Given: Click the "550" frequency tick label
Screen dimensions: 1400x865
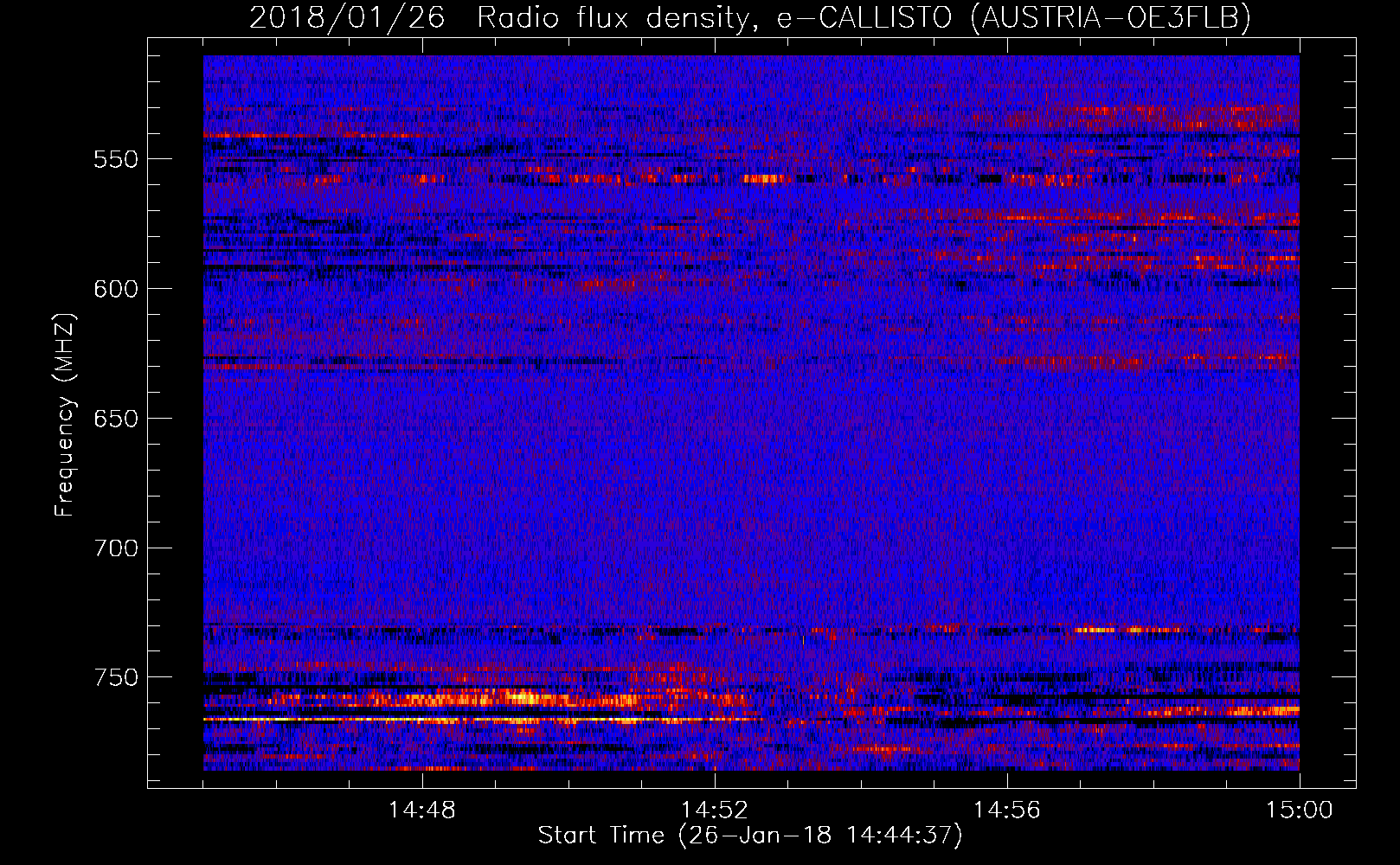Looking at the screenshot, I should click(x=116, y=159).
